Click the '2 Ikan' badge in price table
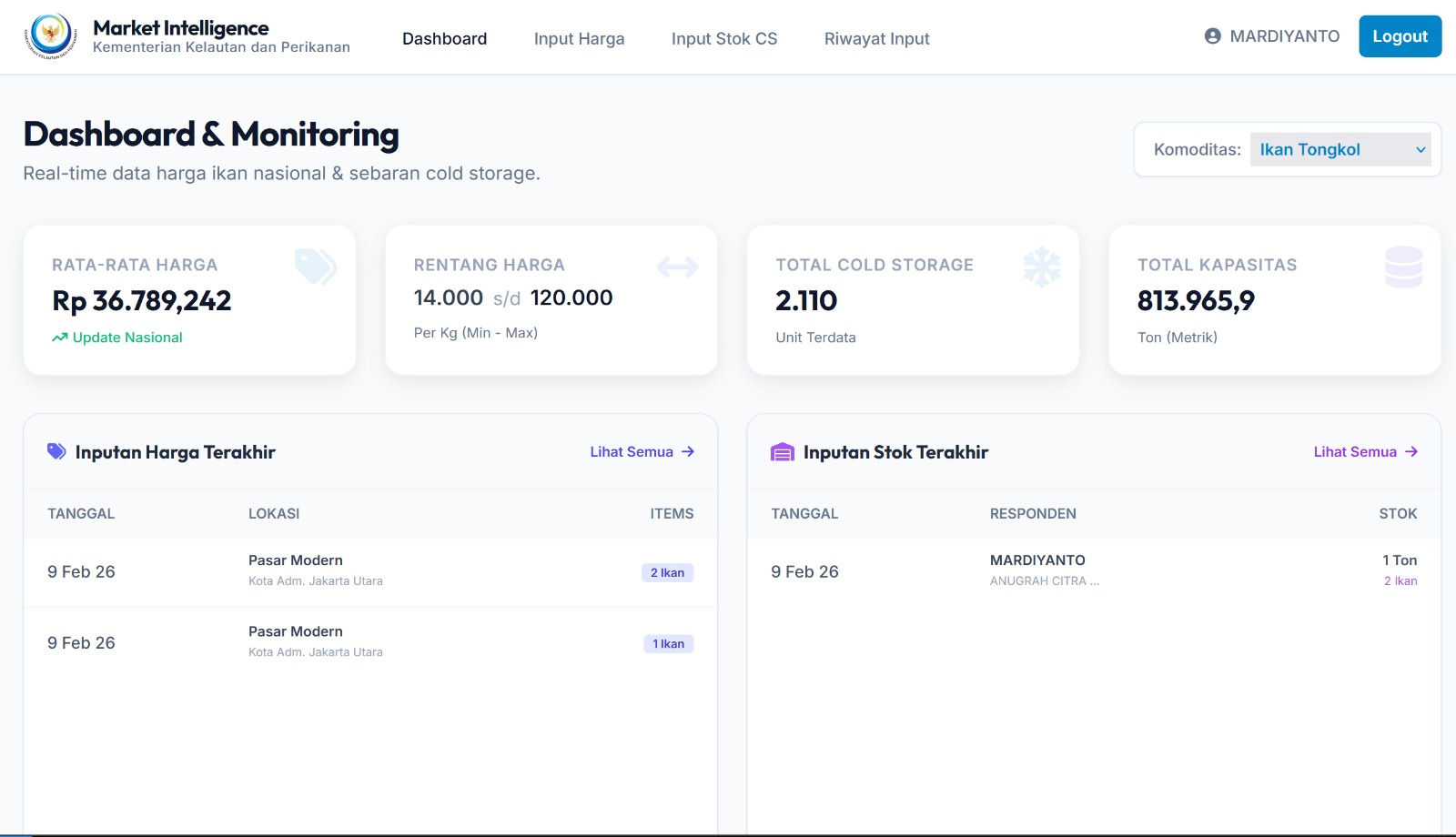Screen dimensions: 1456x837 coord(667,572)
